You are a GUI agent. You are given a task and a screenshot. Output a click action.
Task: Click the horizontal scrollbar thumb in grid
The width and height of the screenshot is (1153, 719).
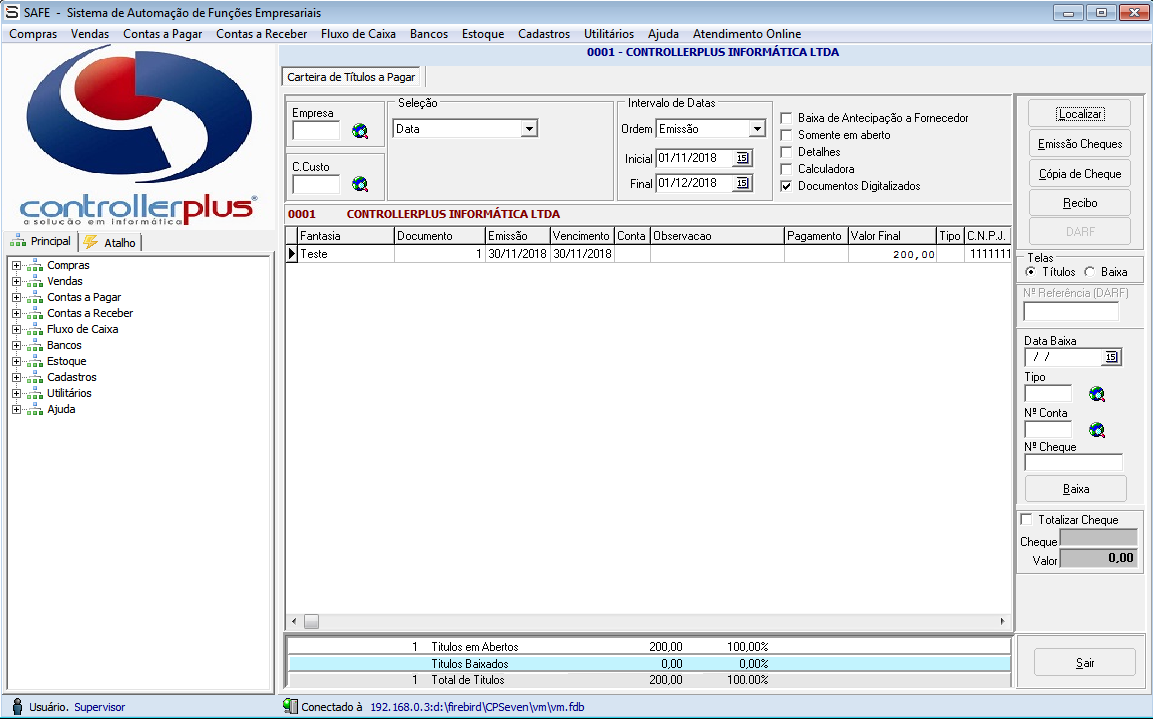pyautogui.click(x=311, y=622)
